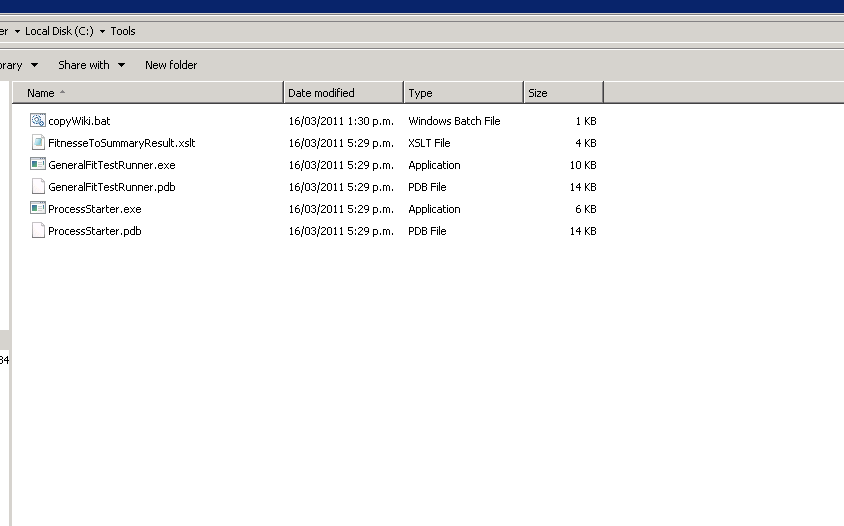Select the FitnesseToSummaryResult.xslt file name

122,143
